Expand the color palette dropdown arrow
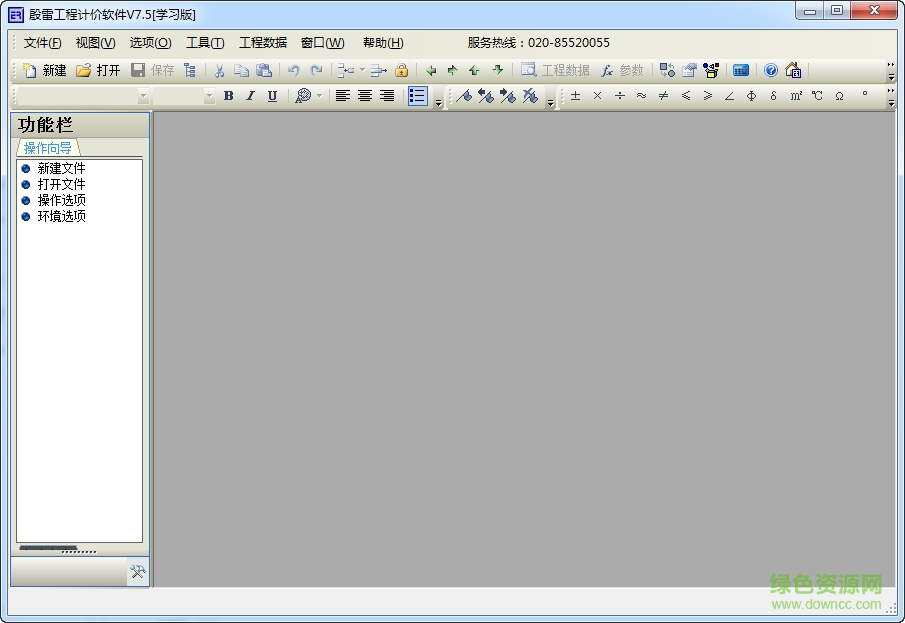This screenshot has width=905, height=623. (320, 96)
